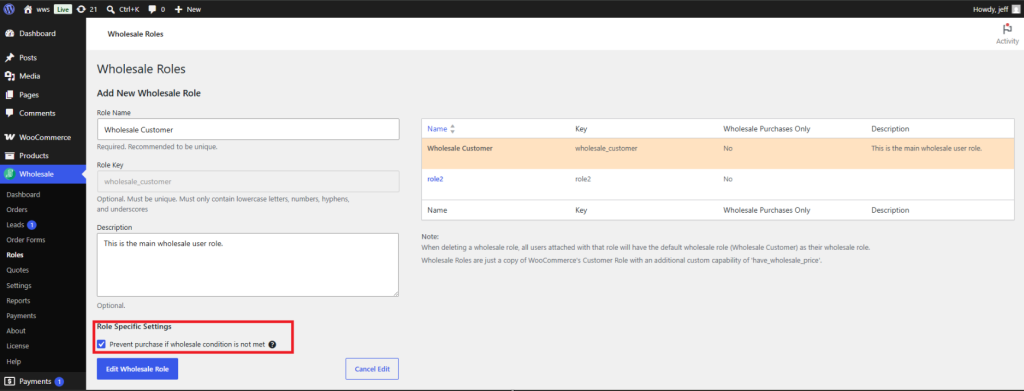Open the Help submenu item

tap(14, 361)
